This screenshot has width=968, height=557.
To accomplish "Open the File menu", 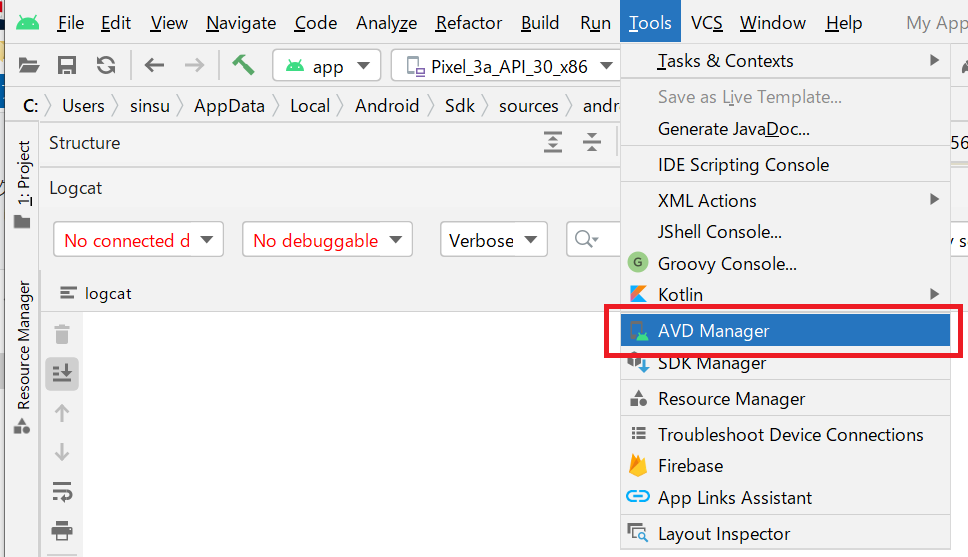I will click(70, 23).
